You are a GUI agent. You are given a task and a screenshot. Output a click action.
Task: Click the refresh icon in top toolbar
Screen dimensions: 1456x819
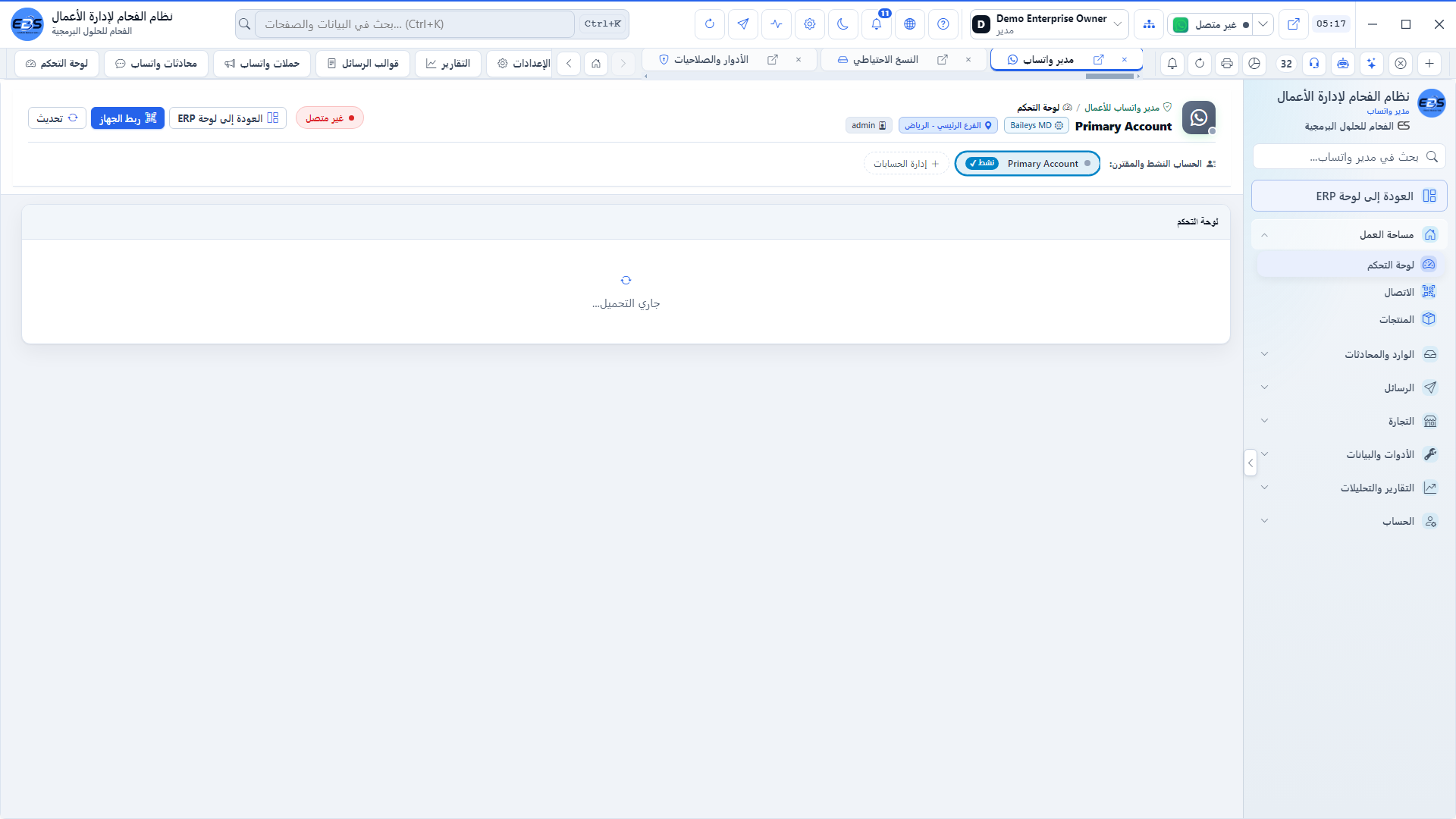tap(710, 24)
